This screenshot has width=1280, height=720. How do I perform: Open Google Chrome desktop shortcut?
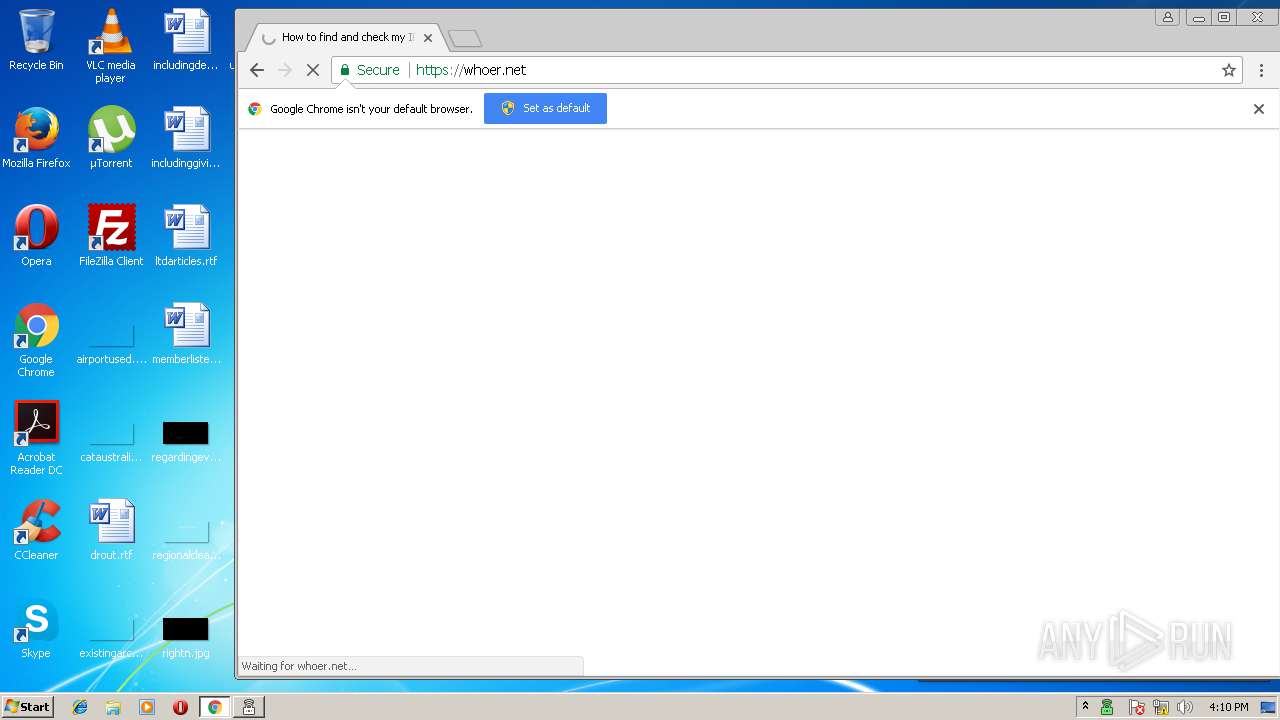(36, 340)
